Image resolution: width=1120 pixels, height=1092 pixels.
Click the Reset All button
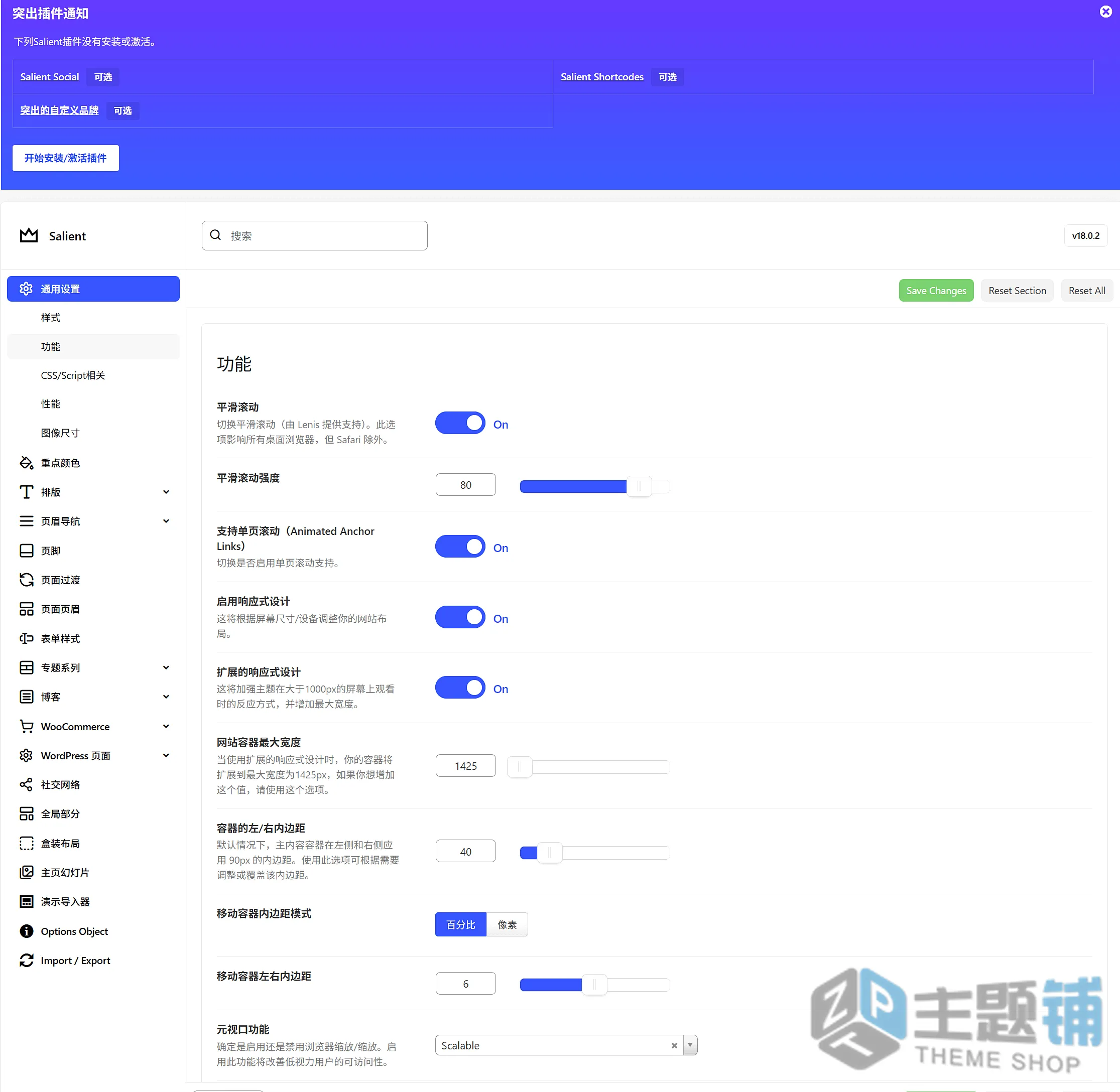click(x=1087, y=291)
